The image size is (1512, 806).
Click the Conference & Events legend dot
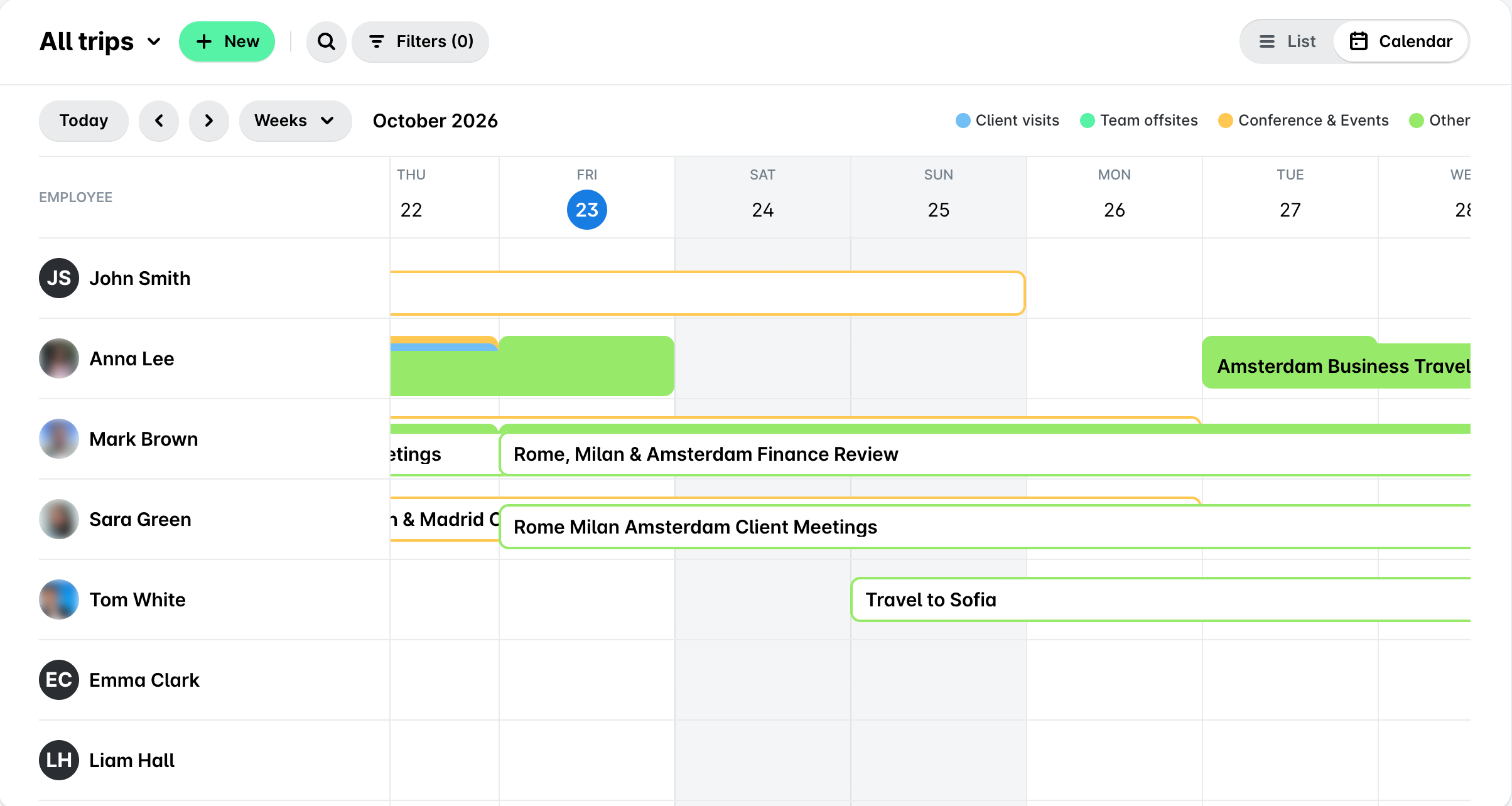coord(1226,121)
